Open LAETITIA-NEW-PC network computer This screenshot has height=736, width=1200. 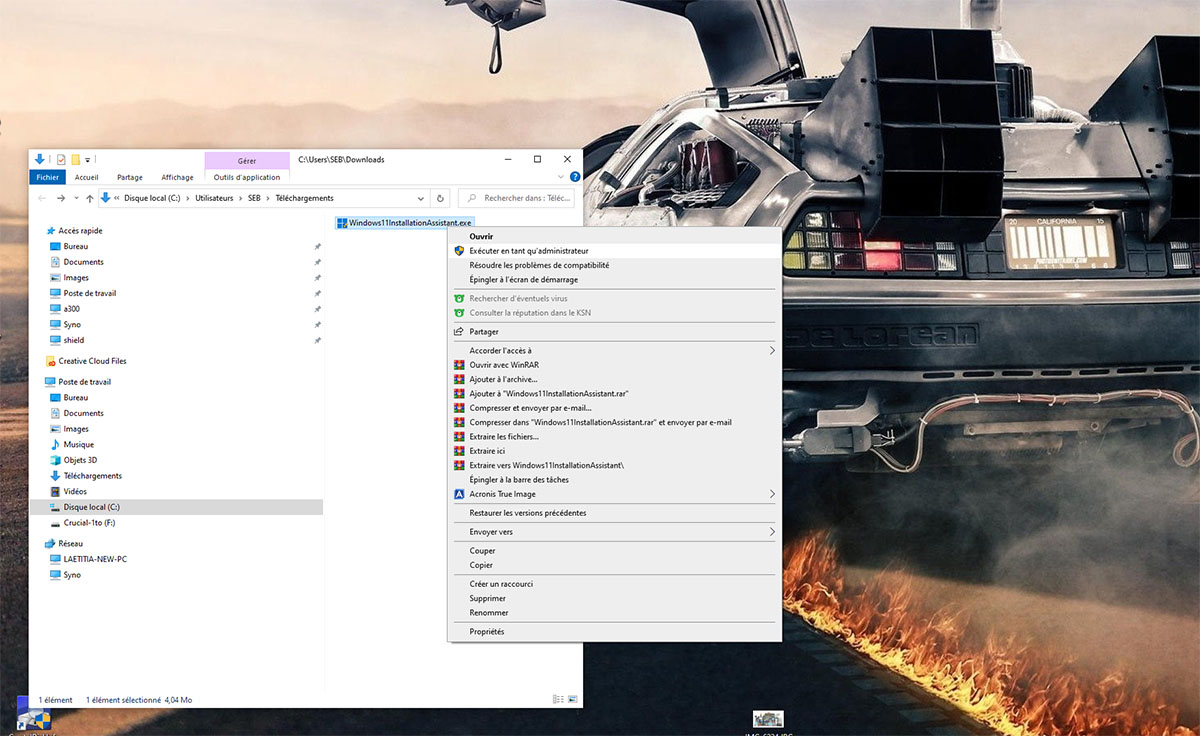95,560
